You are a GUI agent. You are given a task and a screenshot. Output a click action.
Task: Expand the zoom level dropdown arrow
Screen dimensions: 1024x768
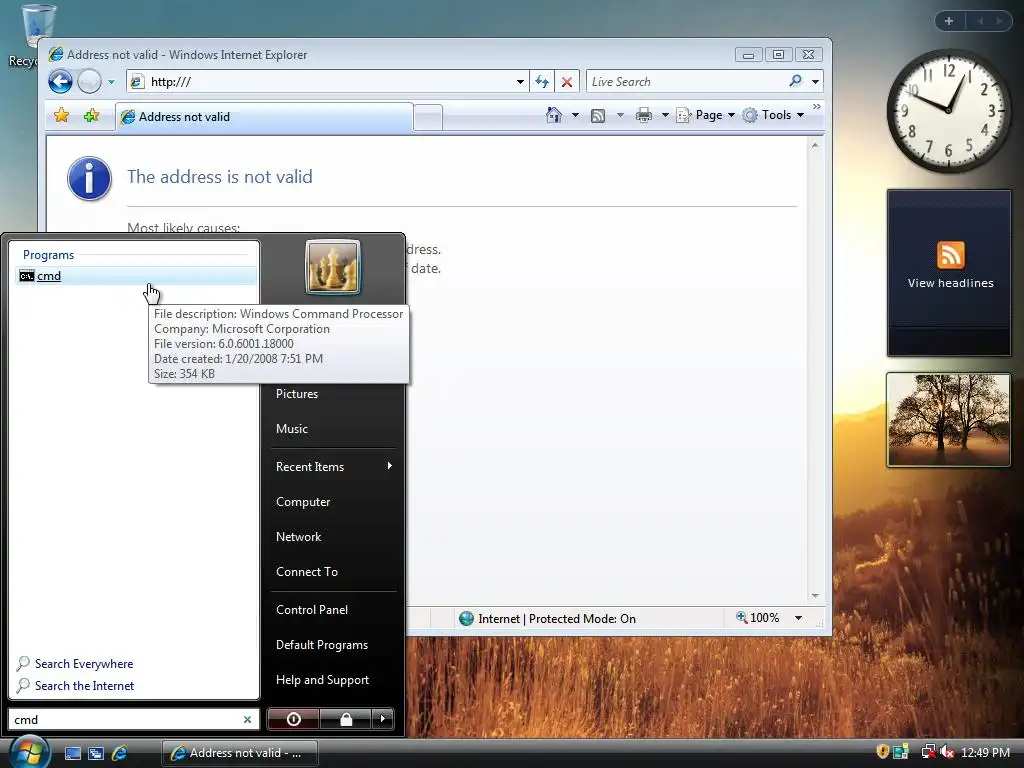[798, 618]
